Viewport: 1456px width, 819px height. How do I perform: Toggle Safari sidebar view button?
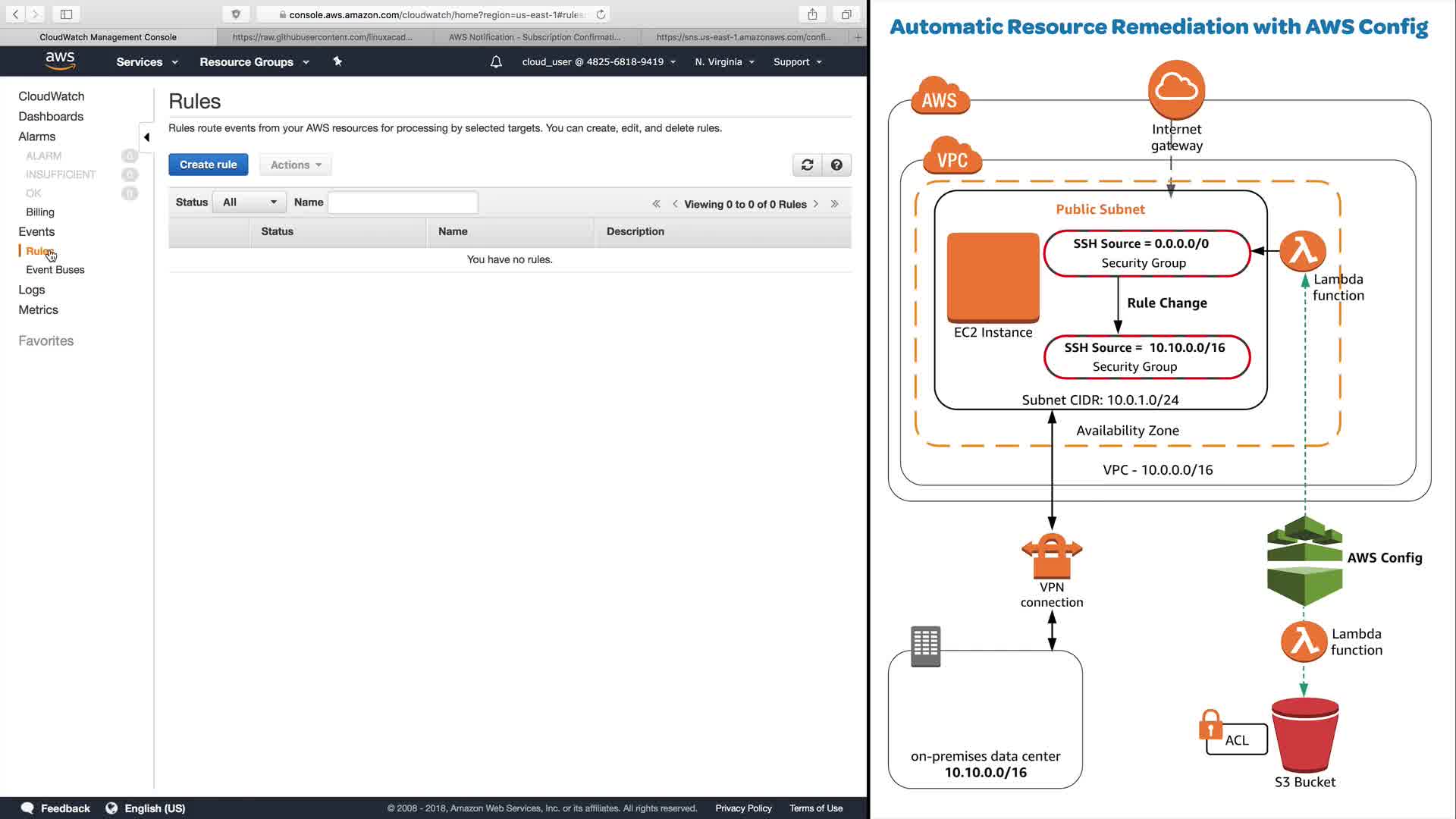pos(66,14)
